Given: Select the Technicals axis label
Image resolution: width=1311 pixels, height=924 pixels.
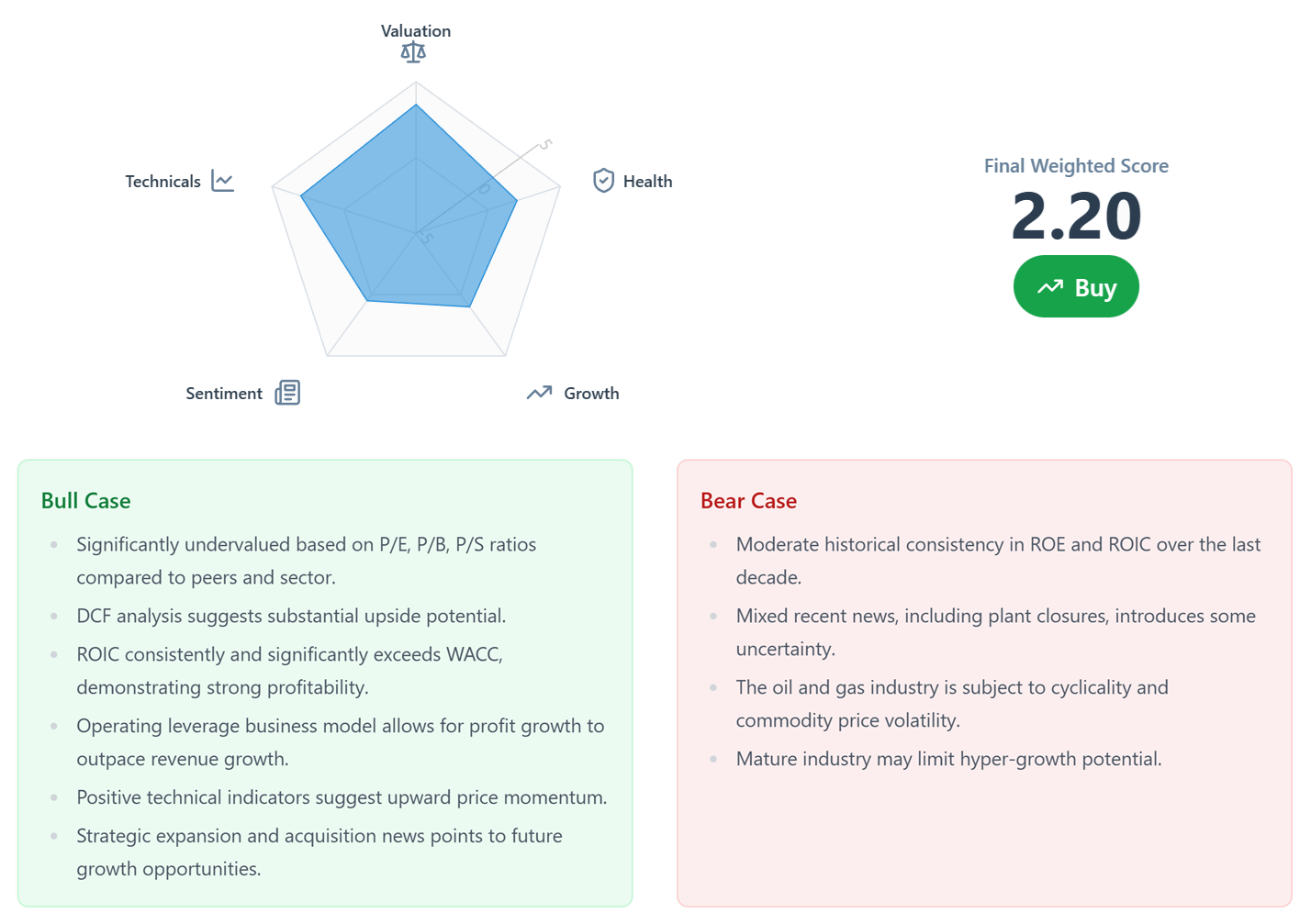Looking at the screenshot, I should point(162,182).
